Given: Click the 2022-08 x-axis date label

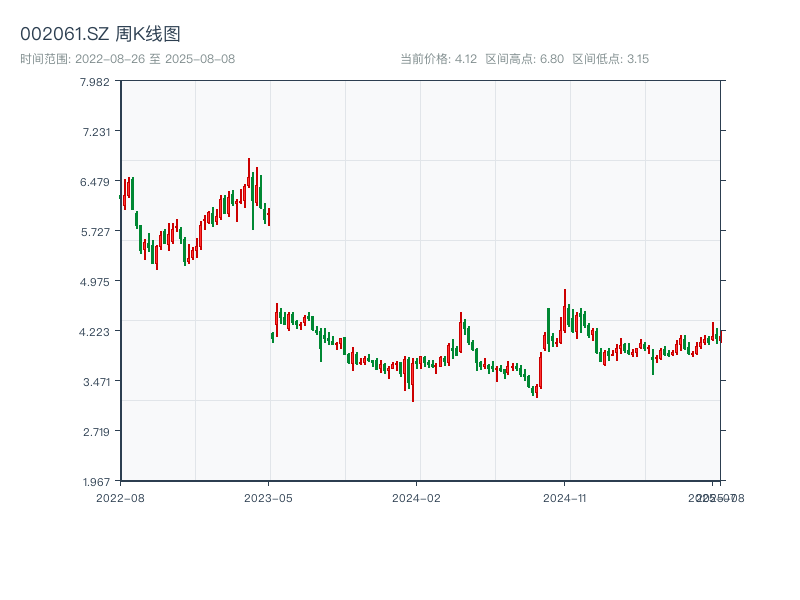Looking at the screenshot, I should (x=120, y=497).
